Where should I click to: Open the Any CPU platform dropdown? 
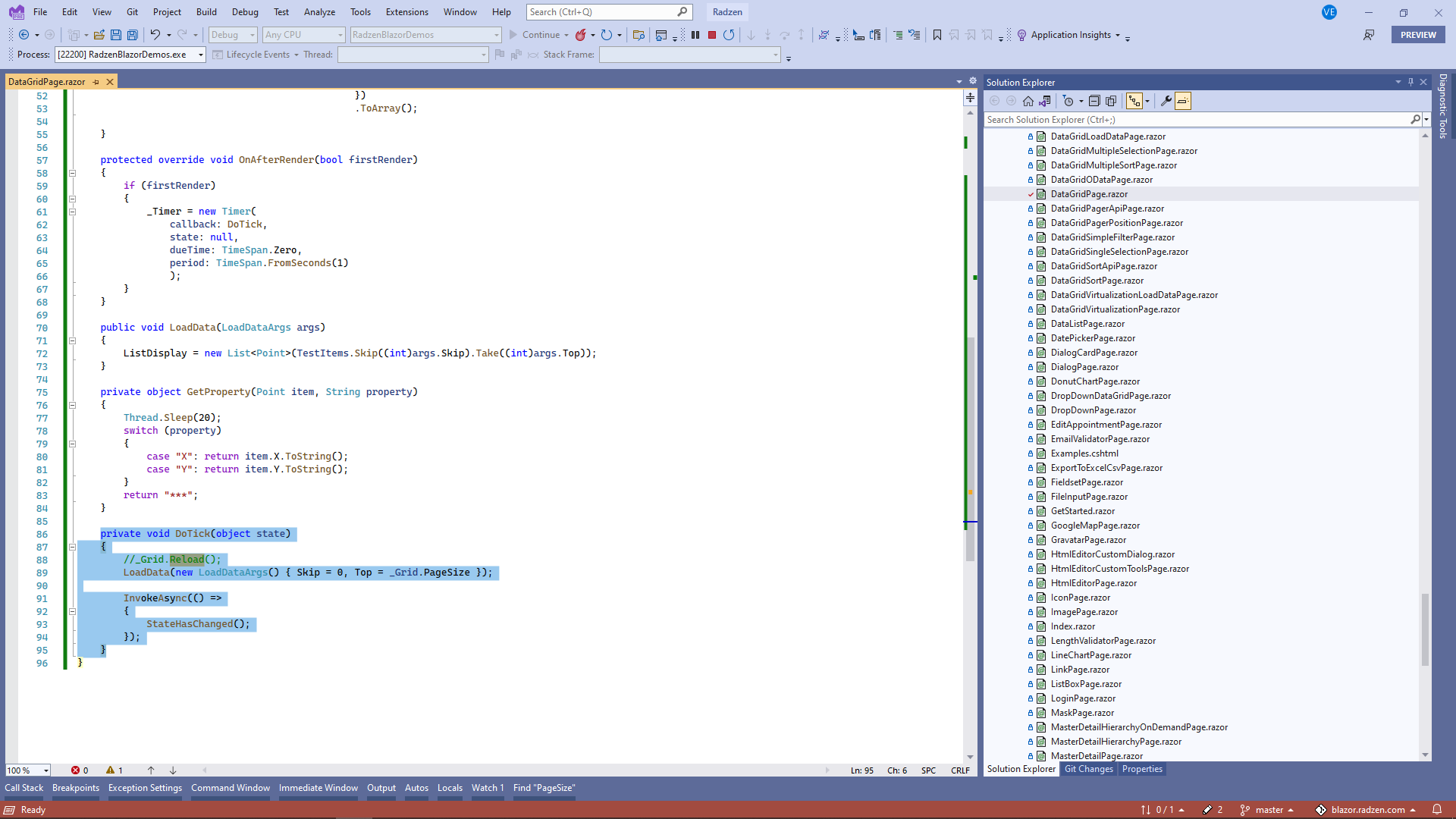pos(303,35)
